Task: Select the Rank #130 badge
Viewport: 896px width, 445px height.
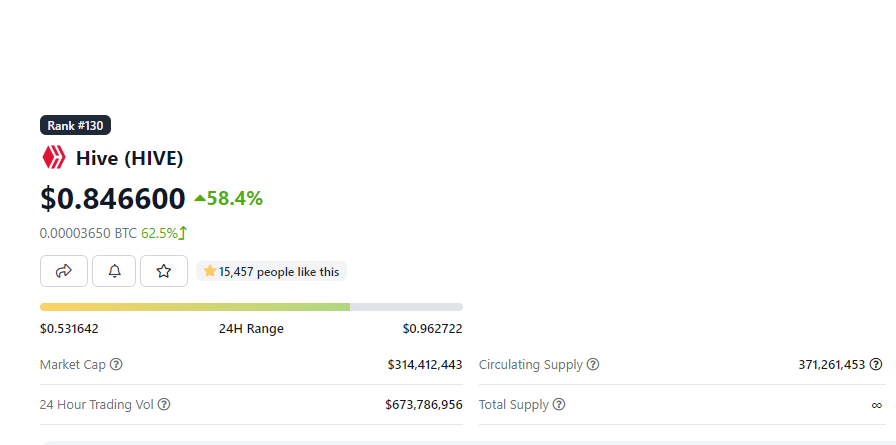Action: [x=75, y=125]
